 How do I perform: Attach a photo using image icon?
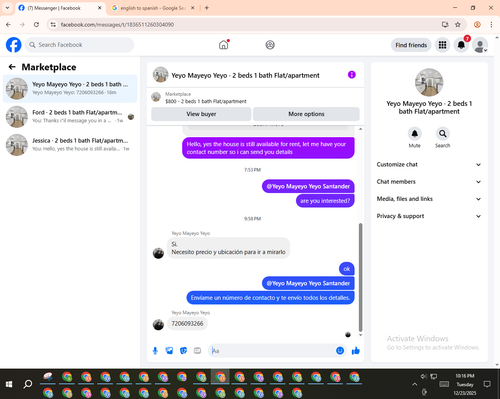pos(169,351)
